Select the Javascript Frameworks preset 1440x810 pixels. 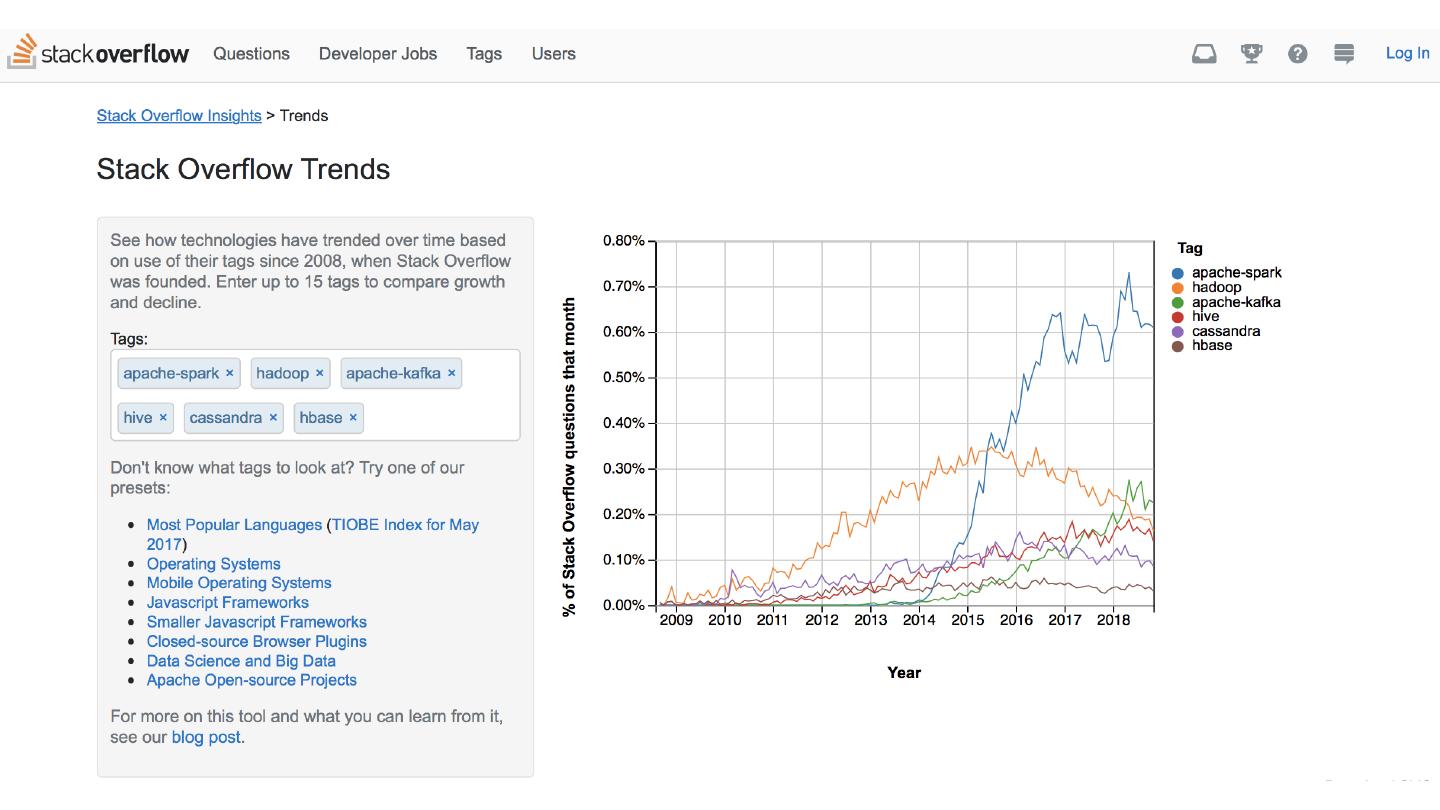pyautogui.click(x=227, y=602)
